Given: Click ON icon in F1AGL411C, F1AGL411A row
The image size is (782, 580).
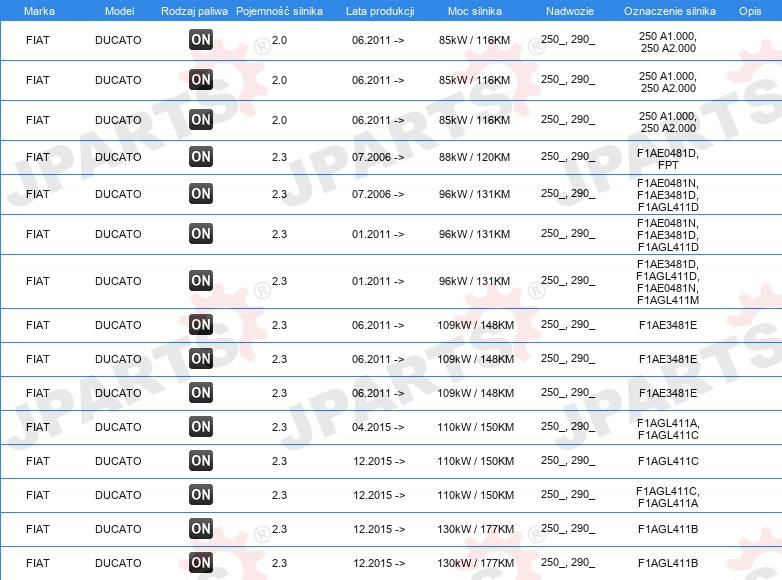Looking at the screenshot, I should [201, 494].
